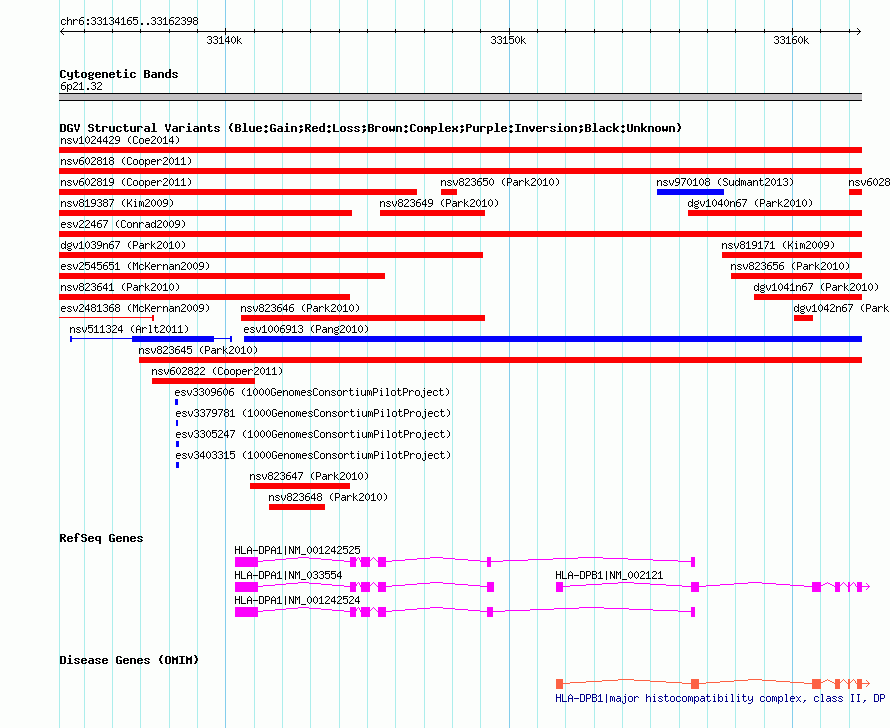Select dgv1039n67 (Park2010) variant label

tap(123, 245)
